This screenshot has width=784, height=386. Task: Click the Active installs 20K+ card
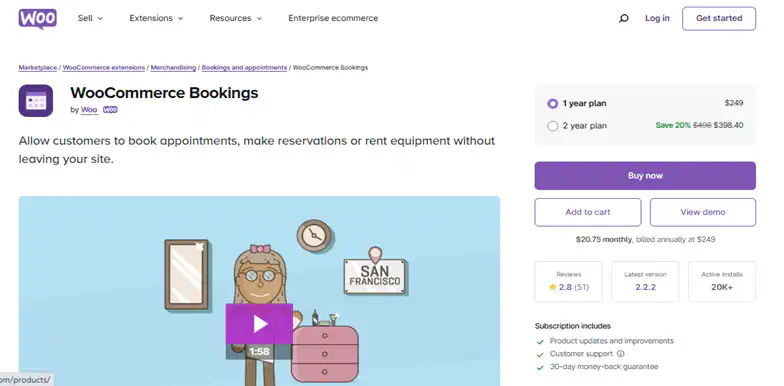722,282
